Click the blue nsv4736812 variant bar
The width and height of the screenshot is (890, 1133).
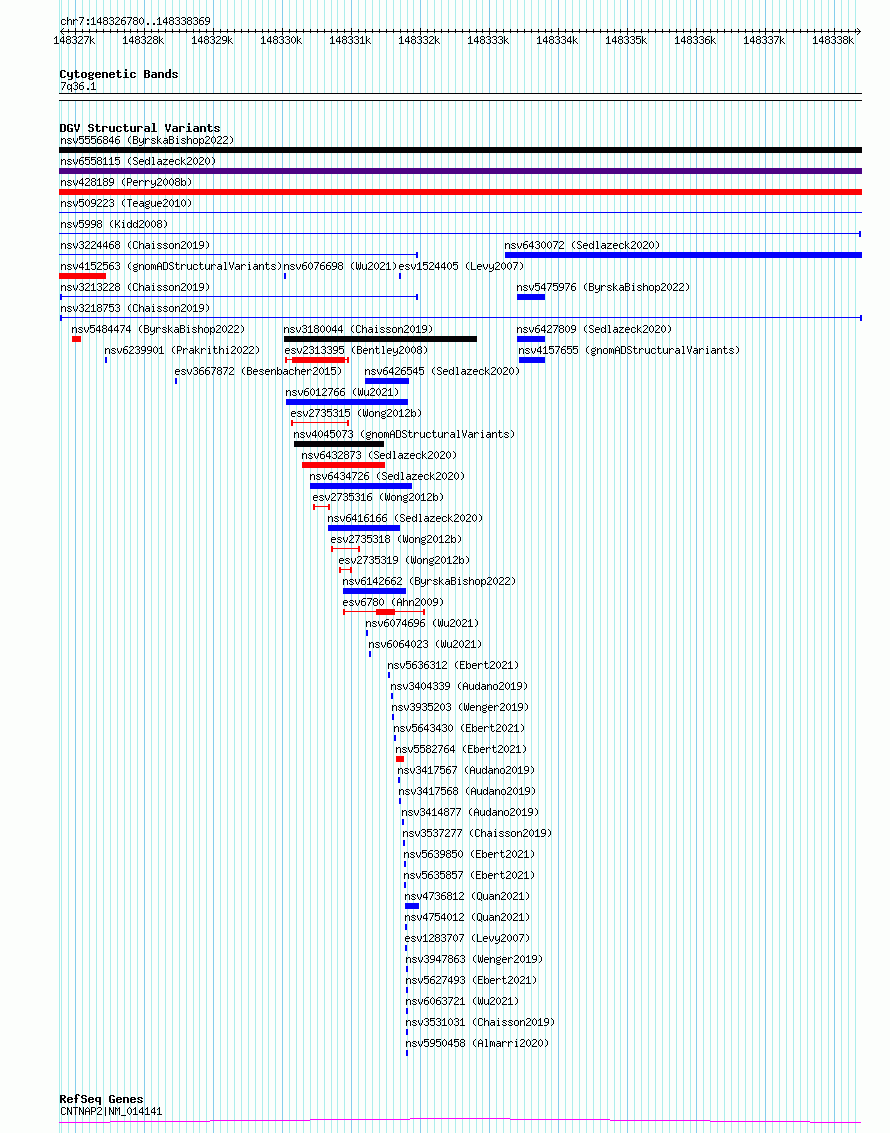[x=412, y=905]
